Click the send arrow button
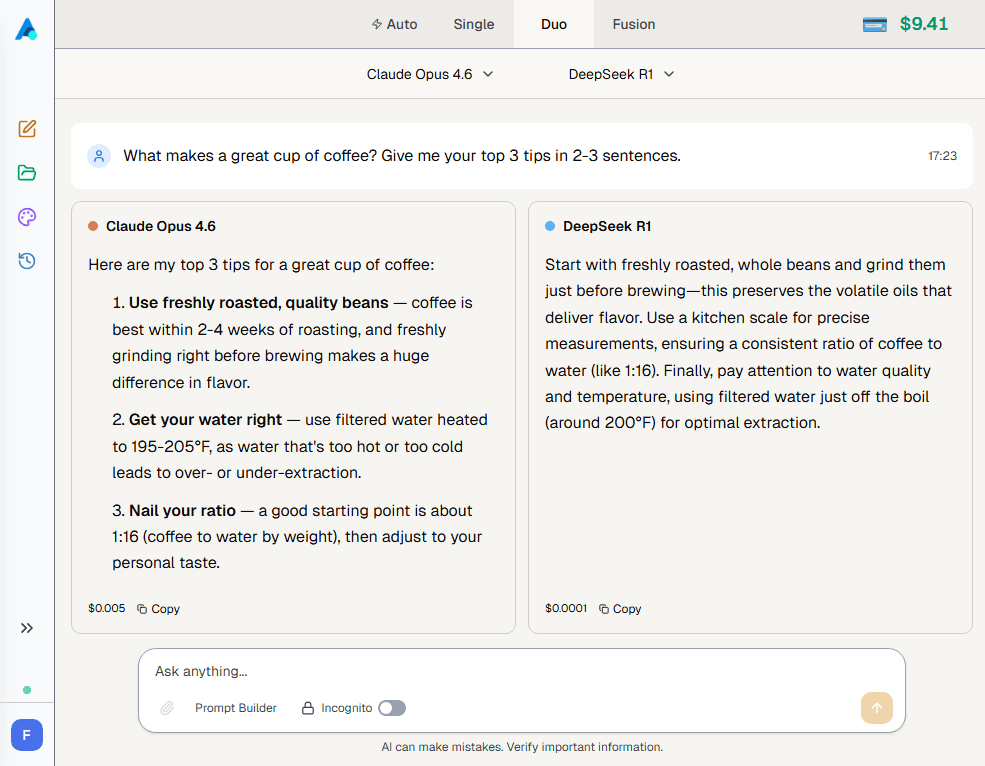The height and width of the screenshot is (766, 985). pos(876,708)
